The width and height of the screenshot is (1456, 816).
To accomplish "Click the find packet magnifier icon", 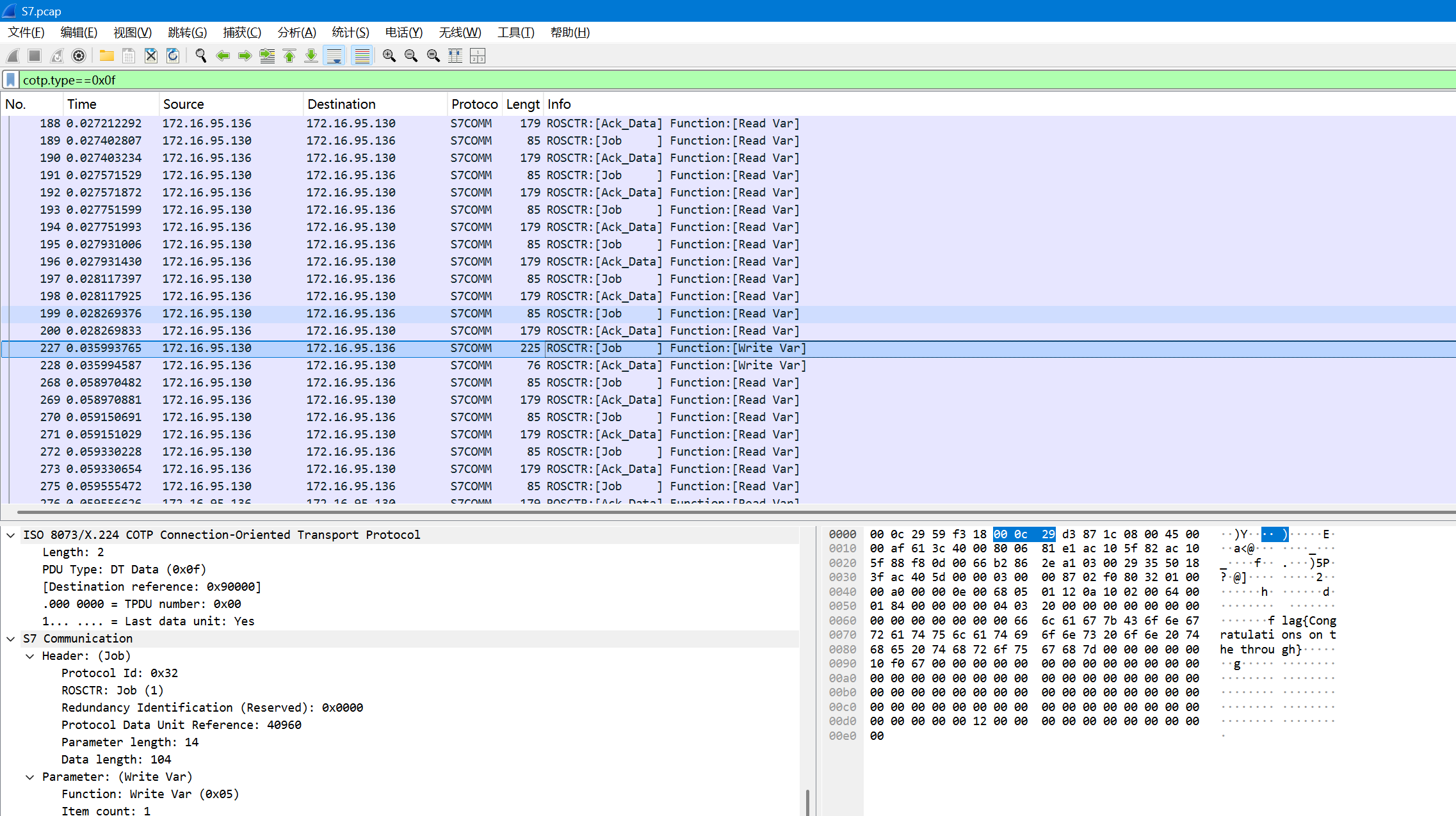I will pos(201,56).
